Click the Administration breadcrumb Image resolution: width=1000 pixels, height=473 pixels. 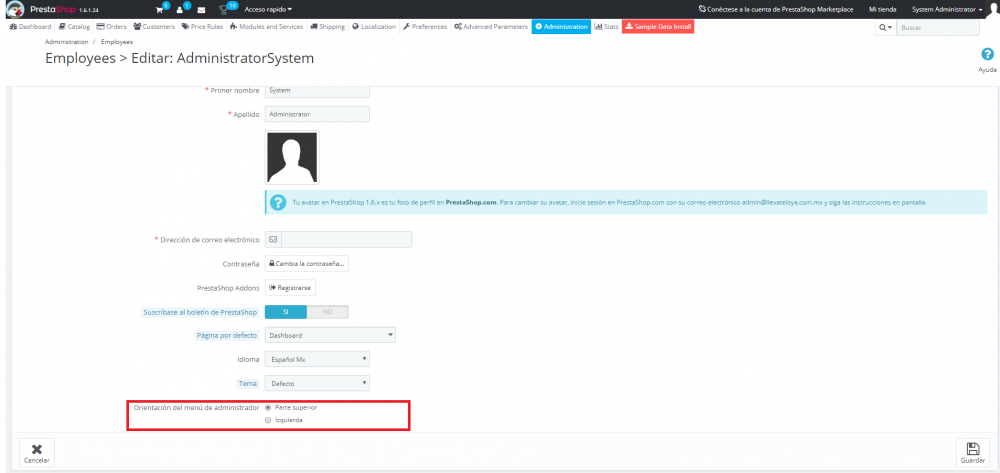[x=66, y=41]
